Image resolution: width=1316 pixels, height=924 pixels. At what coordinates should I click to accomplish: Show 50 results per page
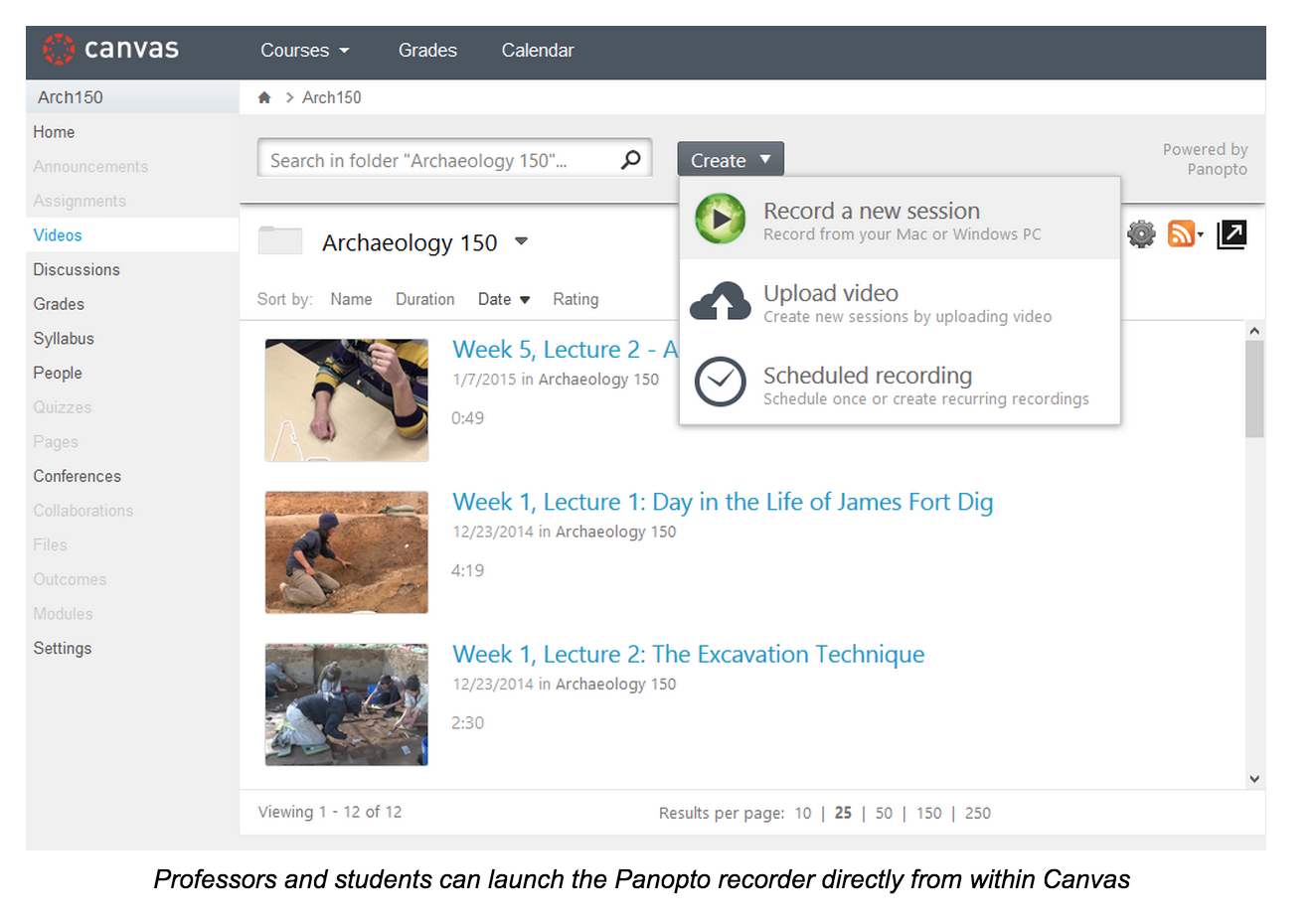point(884,813)
